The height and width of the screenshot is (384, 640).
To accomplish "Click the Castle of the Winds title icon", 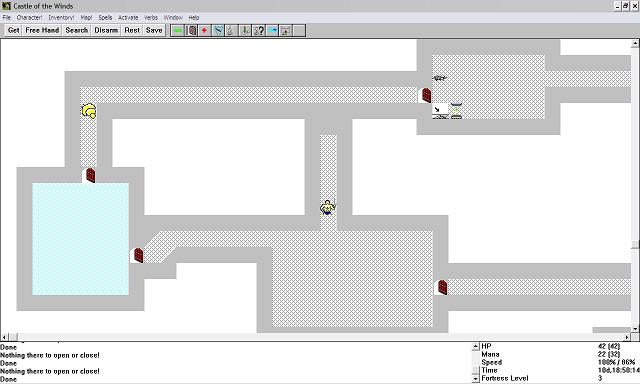I will click(6, 6).
